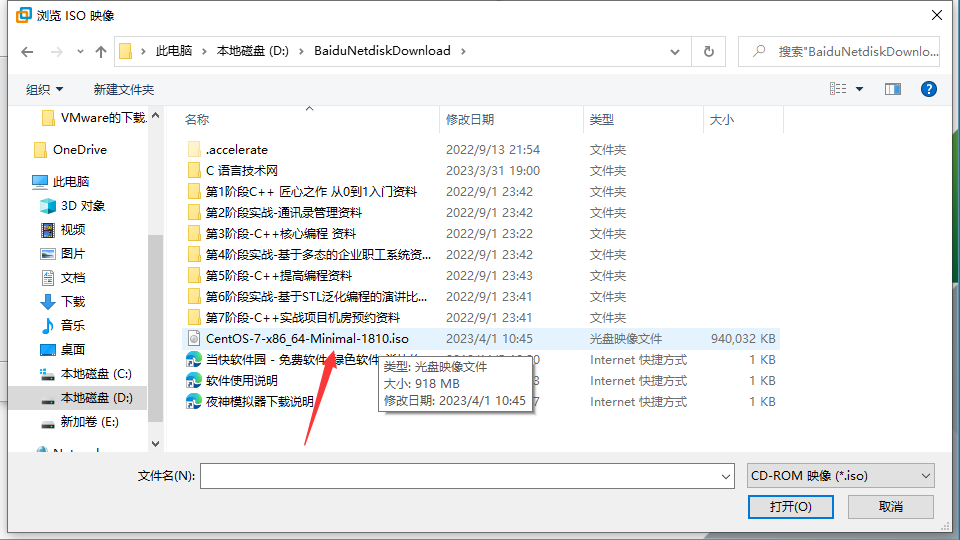Expand chevron after 此电脑 breadcrumb
The width and height of the screenshot is (960, 540).
point(204,51)
